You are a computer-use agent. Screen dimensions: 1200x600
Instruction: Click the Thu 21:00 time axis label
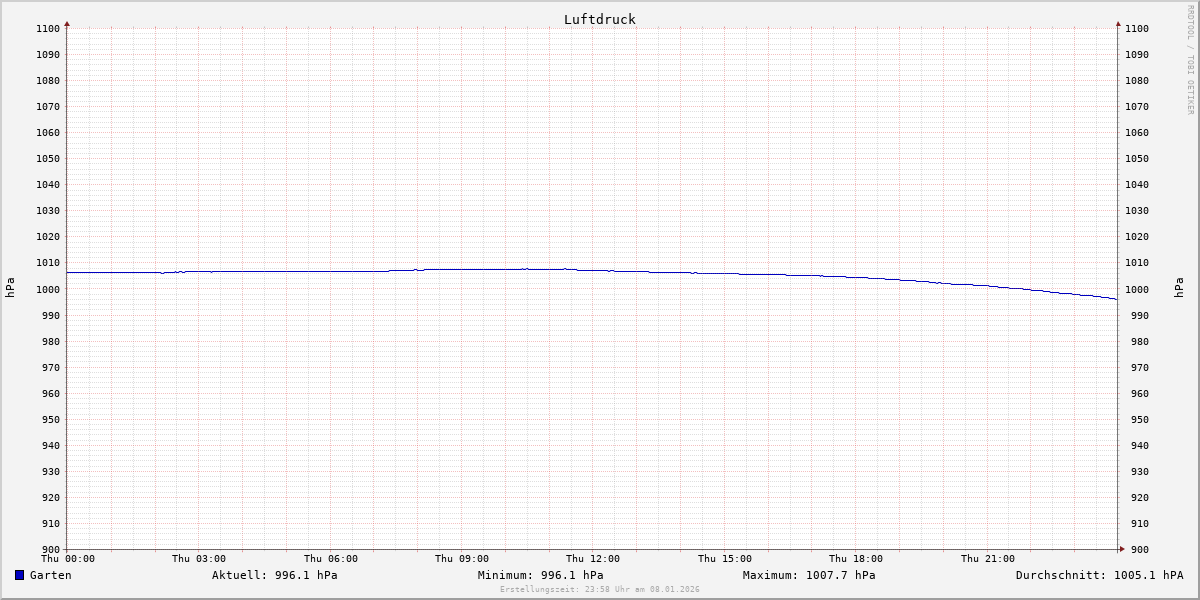coord(987,559)
